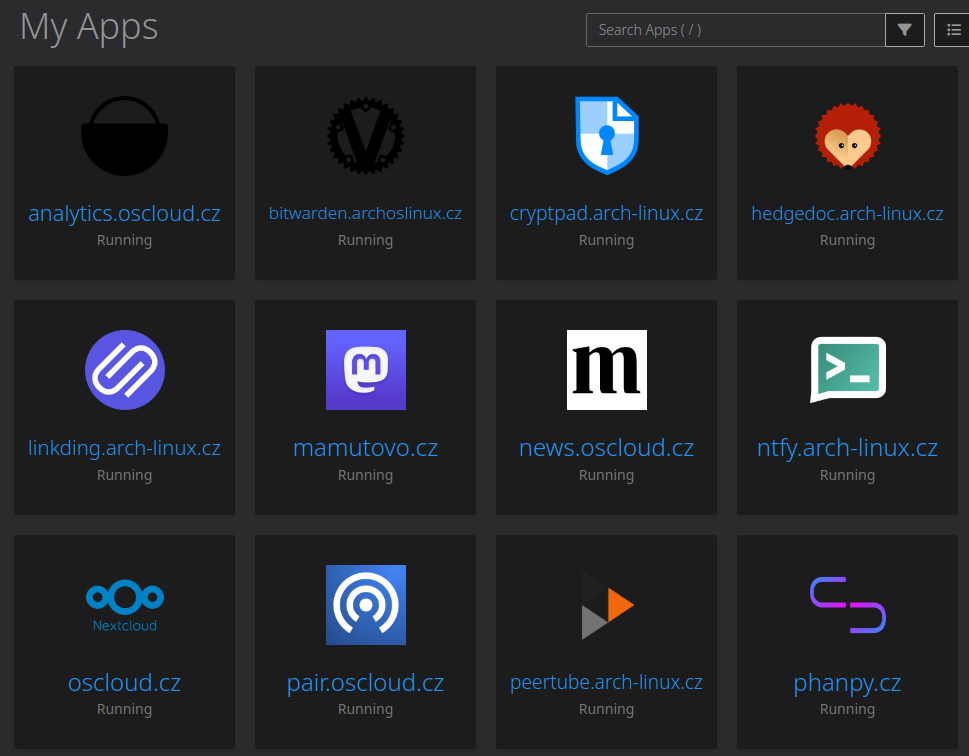The image size is (969, 756).
Task: Click the ntfy terminal icon
Action: (x=847, y=369)
